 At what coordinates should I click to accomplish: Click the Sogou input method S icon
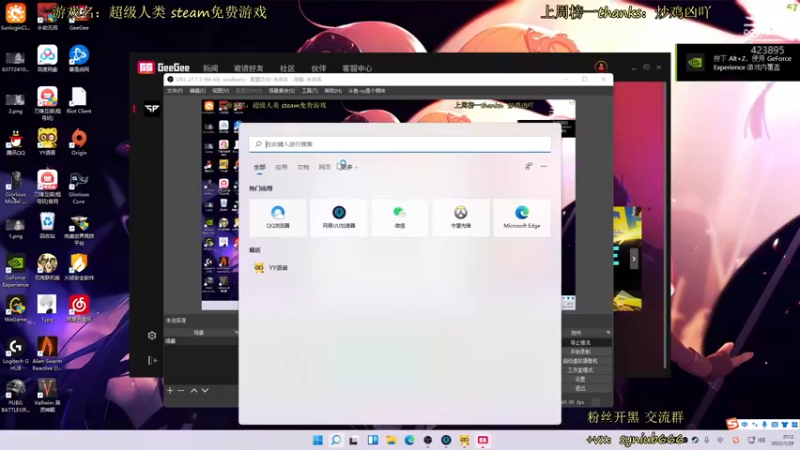tap(733, 423)
